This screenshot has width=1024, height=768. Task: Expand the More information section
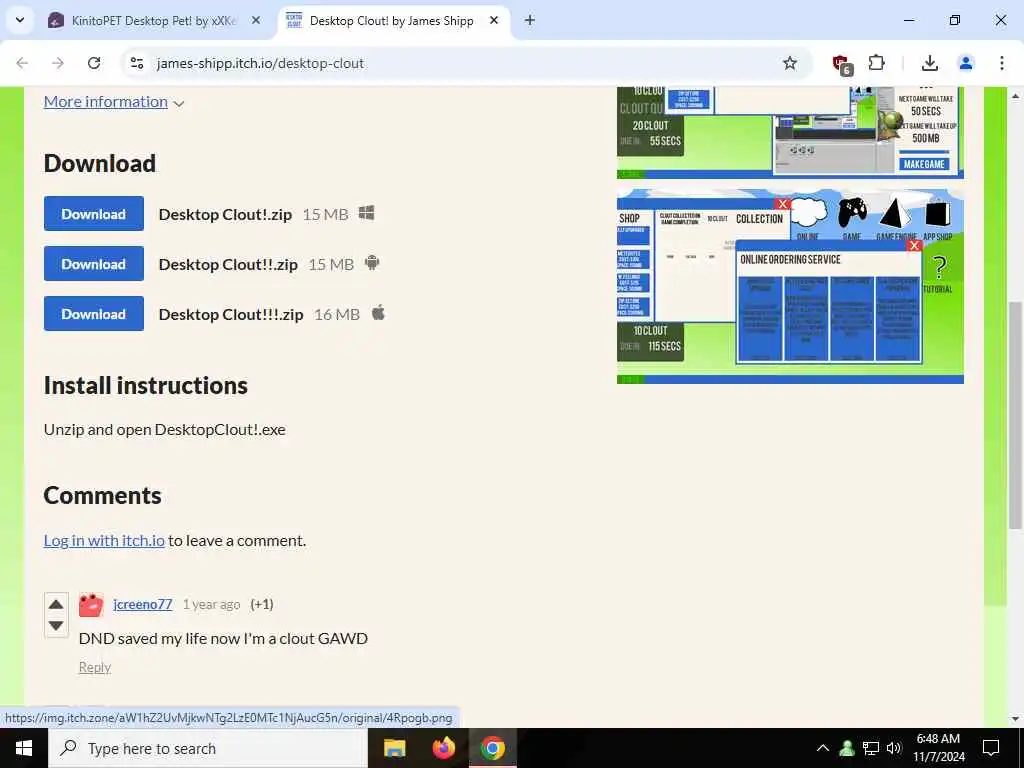click(114, 102)
